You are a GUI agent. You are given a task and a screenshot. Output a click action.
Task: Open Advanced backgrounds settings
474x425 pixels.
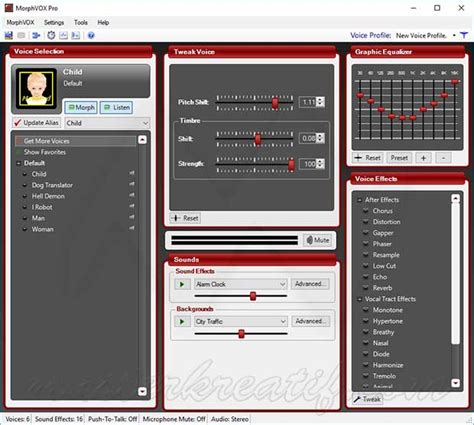[x=310, y=321]
